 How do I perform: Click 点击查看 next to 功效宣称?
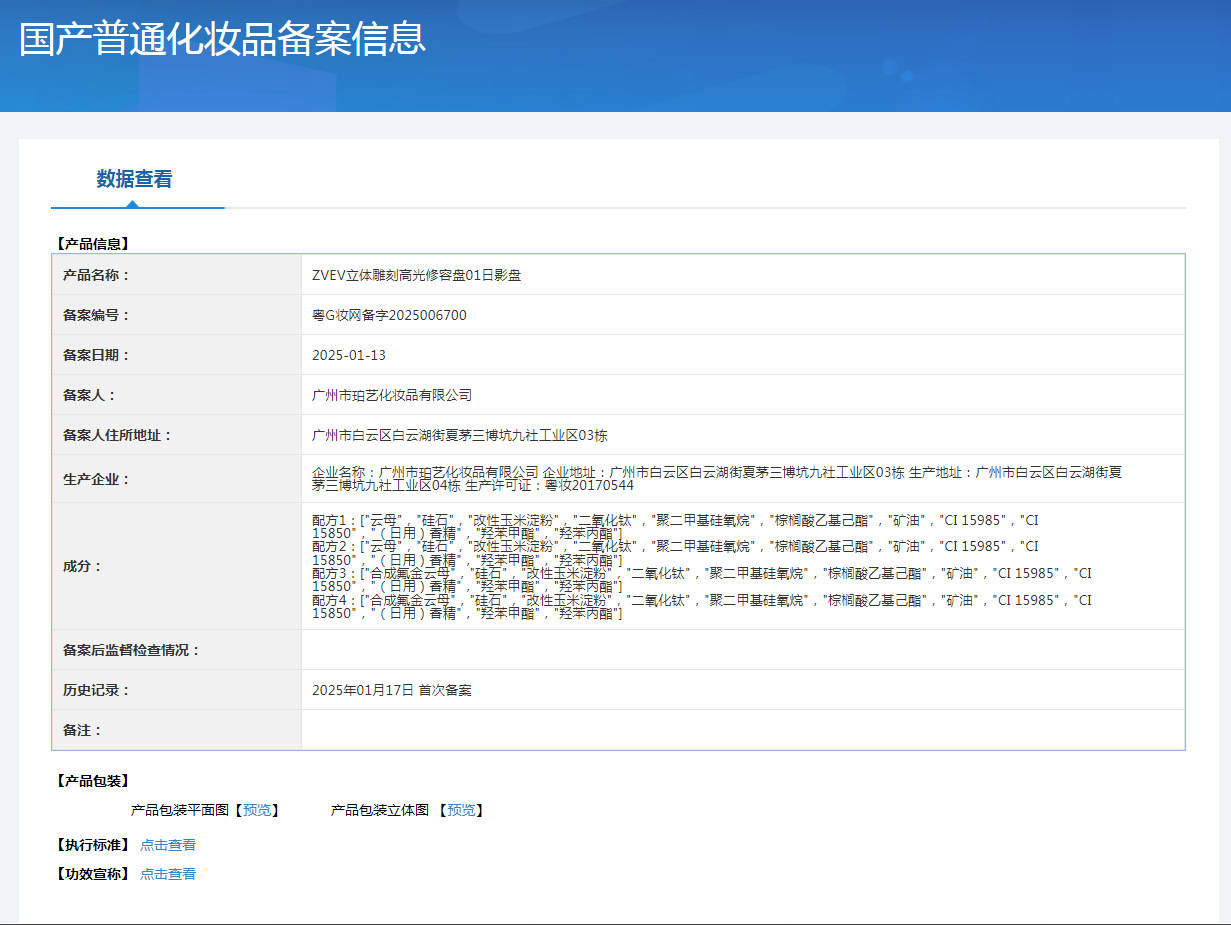point(168,874)
